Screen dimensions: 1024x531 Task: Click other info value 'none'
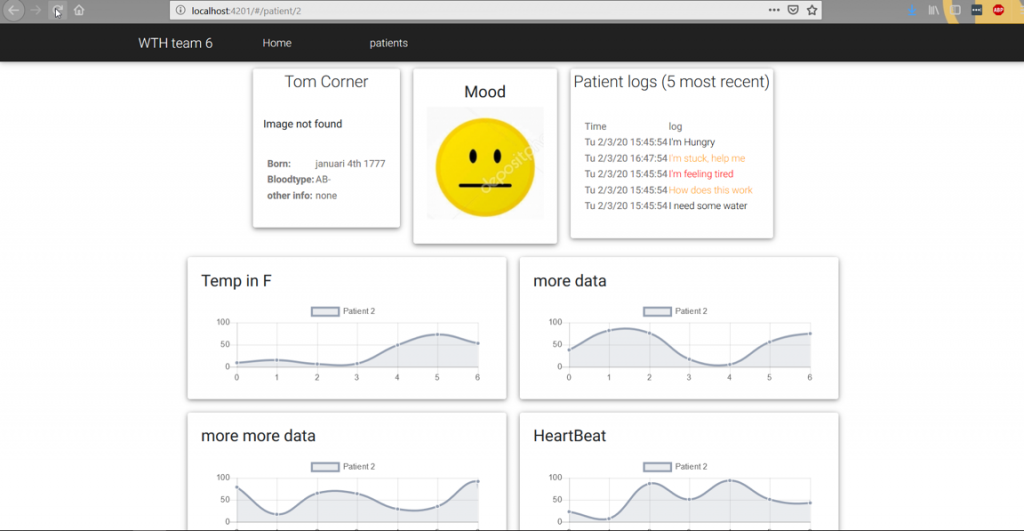[326, 196]
